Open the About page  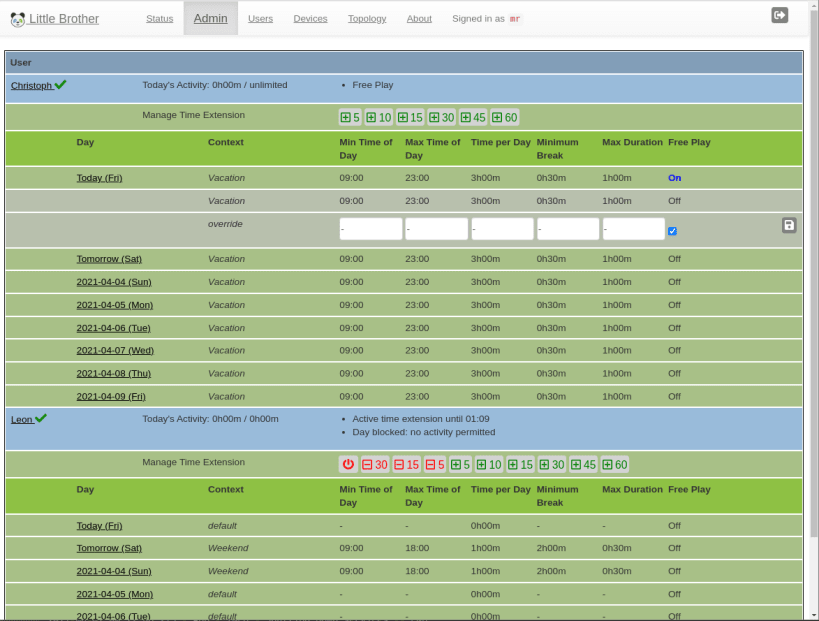click(x=419, y=19)
